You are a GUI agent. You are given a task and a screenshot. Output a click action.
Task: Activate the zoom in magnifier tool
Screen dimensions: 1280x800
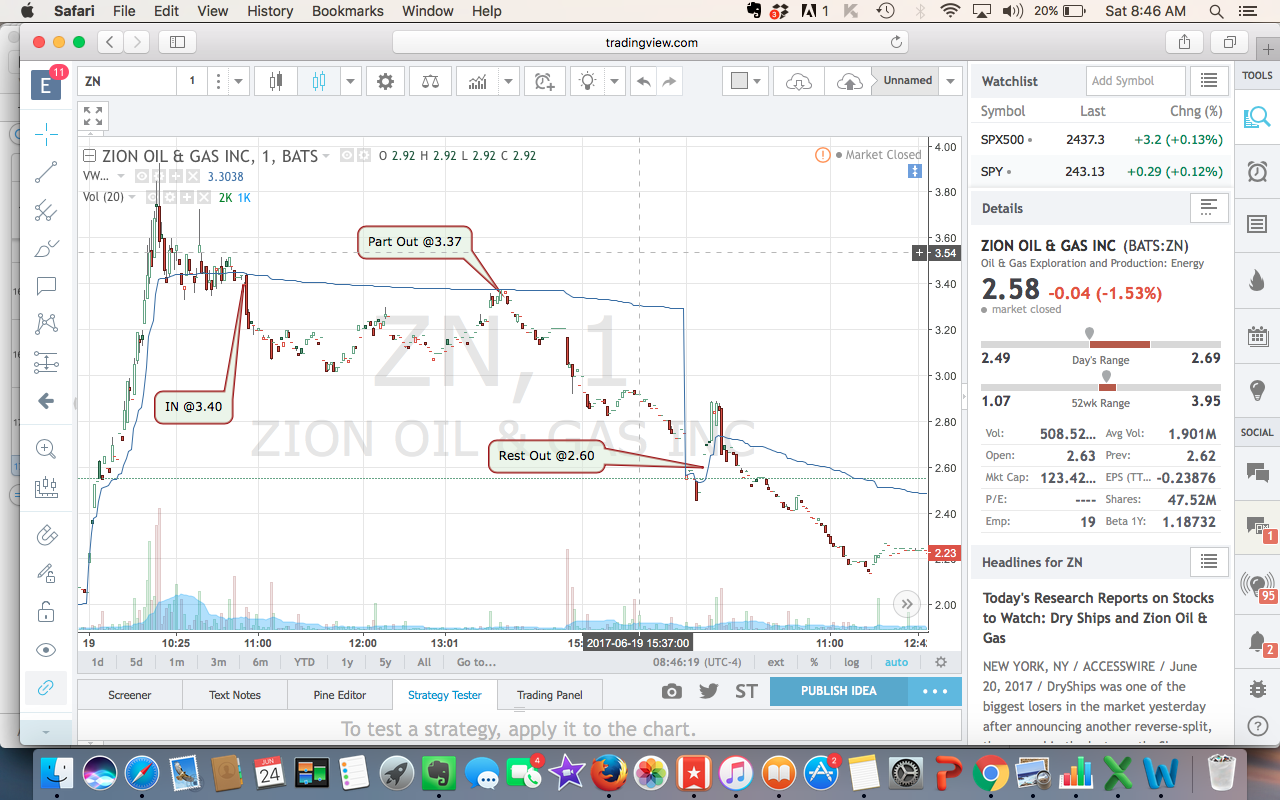[46, 448]
